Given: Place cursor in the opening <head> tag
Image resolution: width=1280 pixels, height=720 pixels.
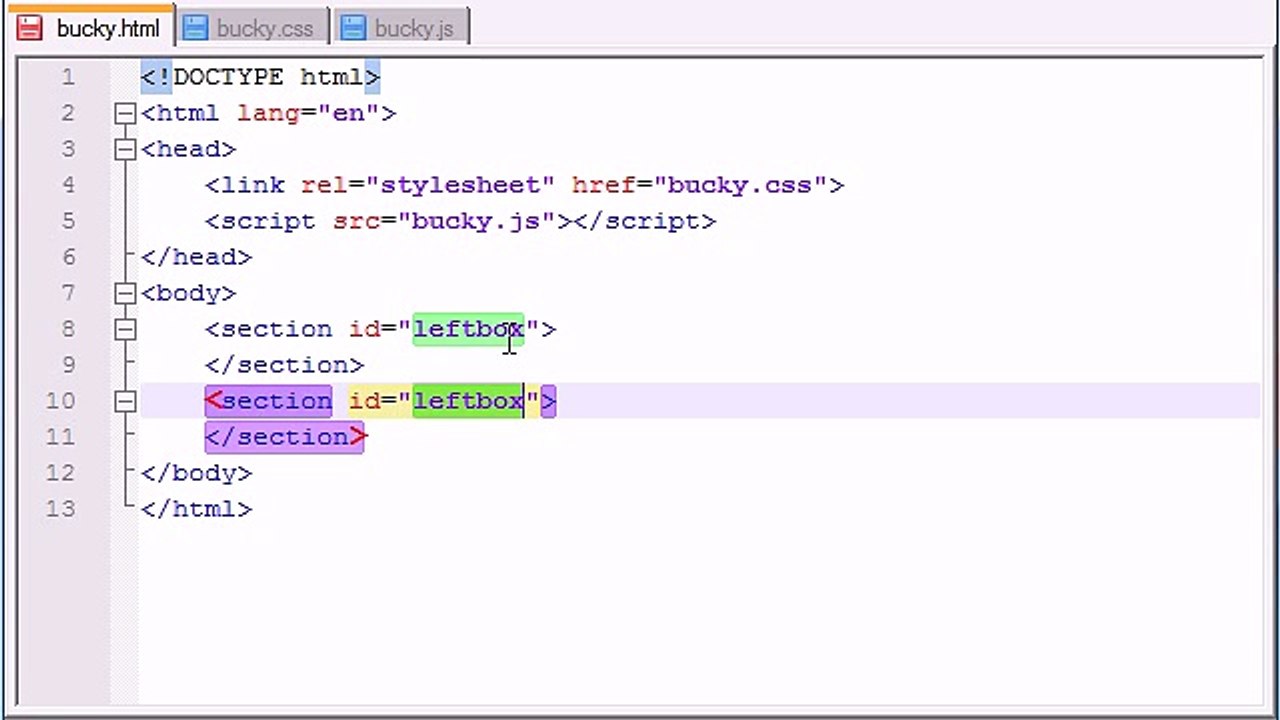Looking at the screenshot, I should 189,149.
